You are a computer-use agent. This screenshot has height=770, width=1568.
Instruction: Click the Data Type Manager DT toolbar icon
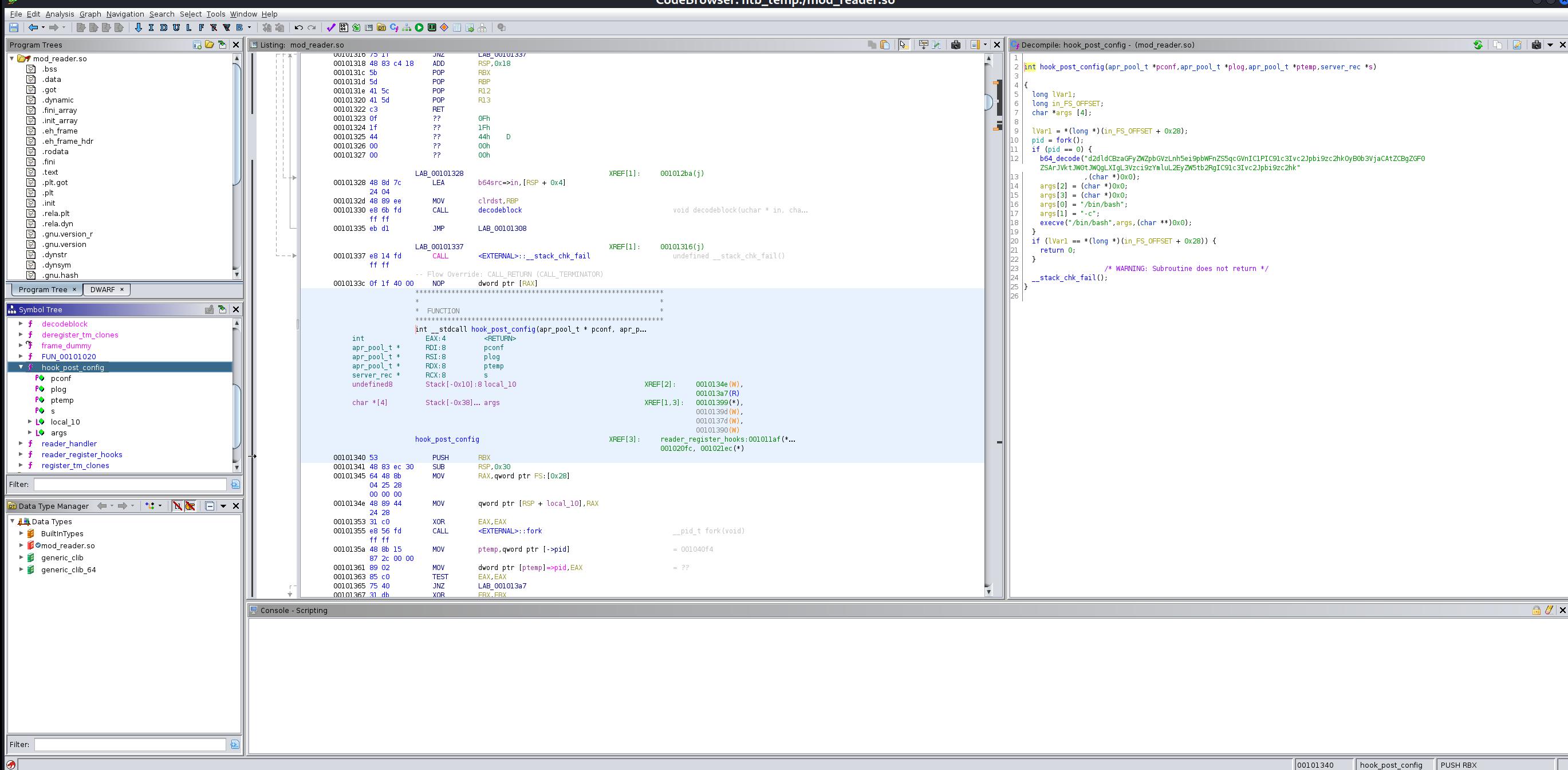(381, 27)
